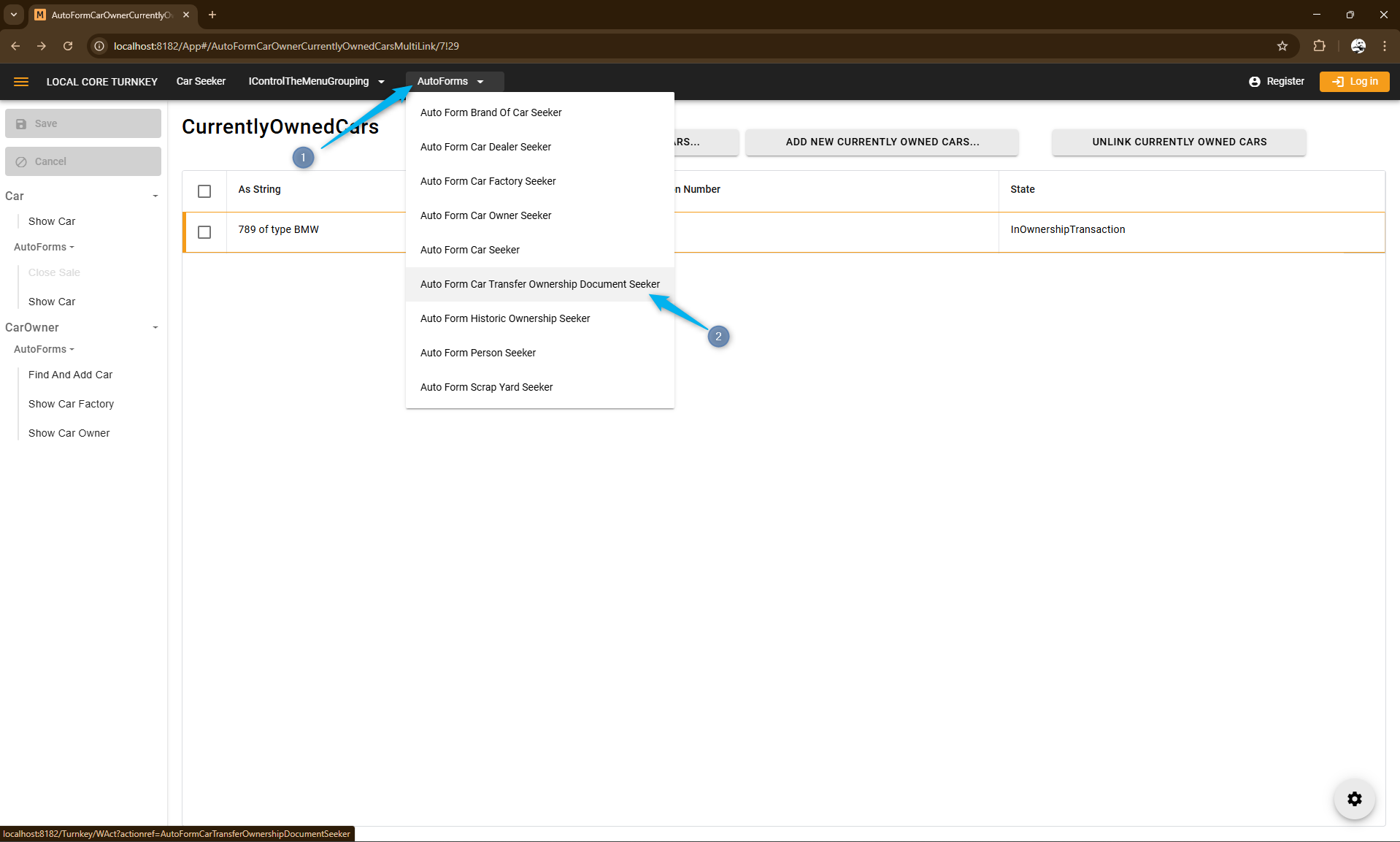The height and width of the screenshot is (842, 1400).
Task: Check the box for 789 of type BMW
Action: [x=204, y=232]
